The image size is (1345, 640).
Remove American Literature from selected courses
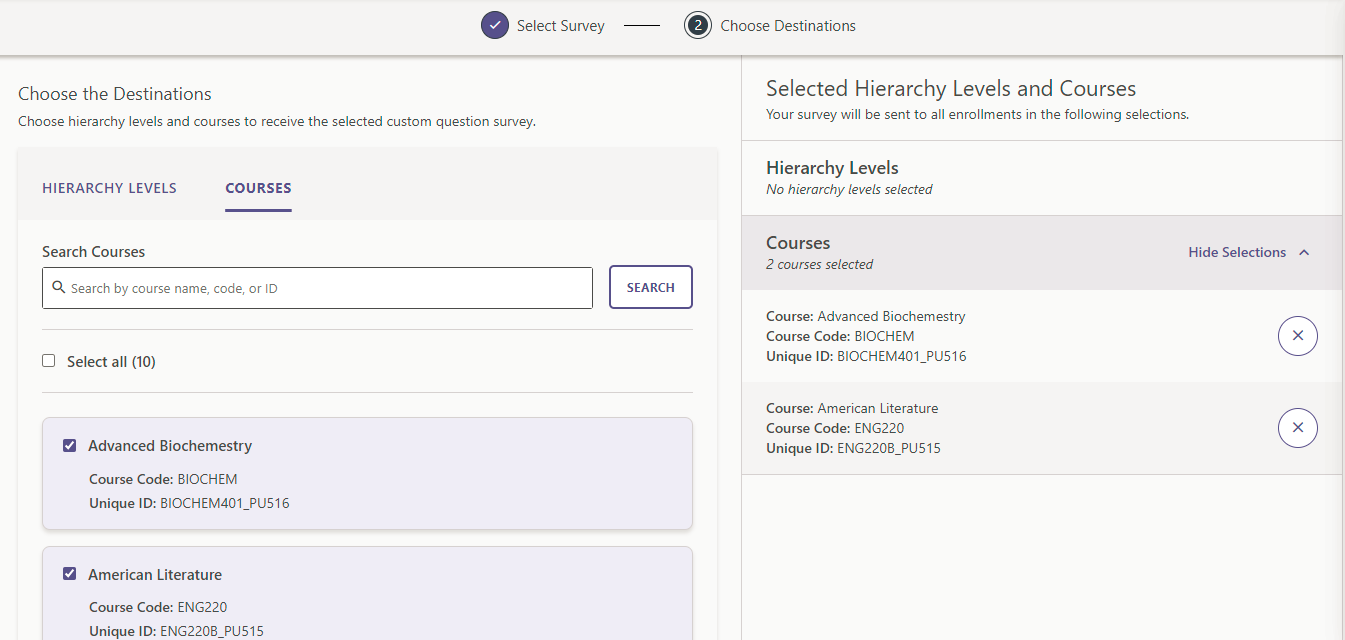point(1298,428)
